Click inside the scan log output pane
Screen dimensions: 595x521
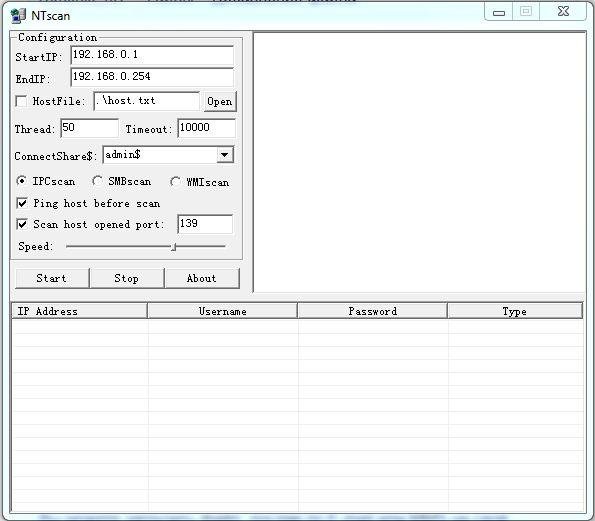click(420, 162)
